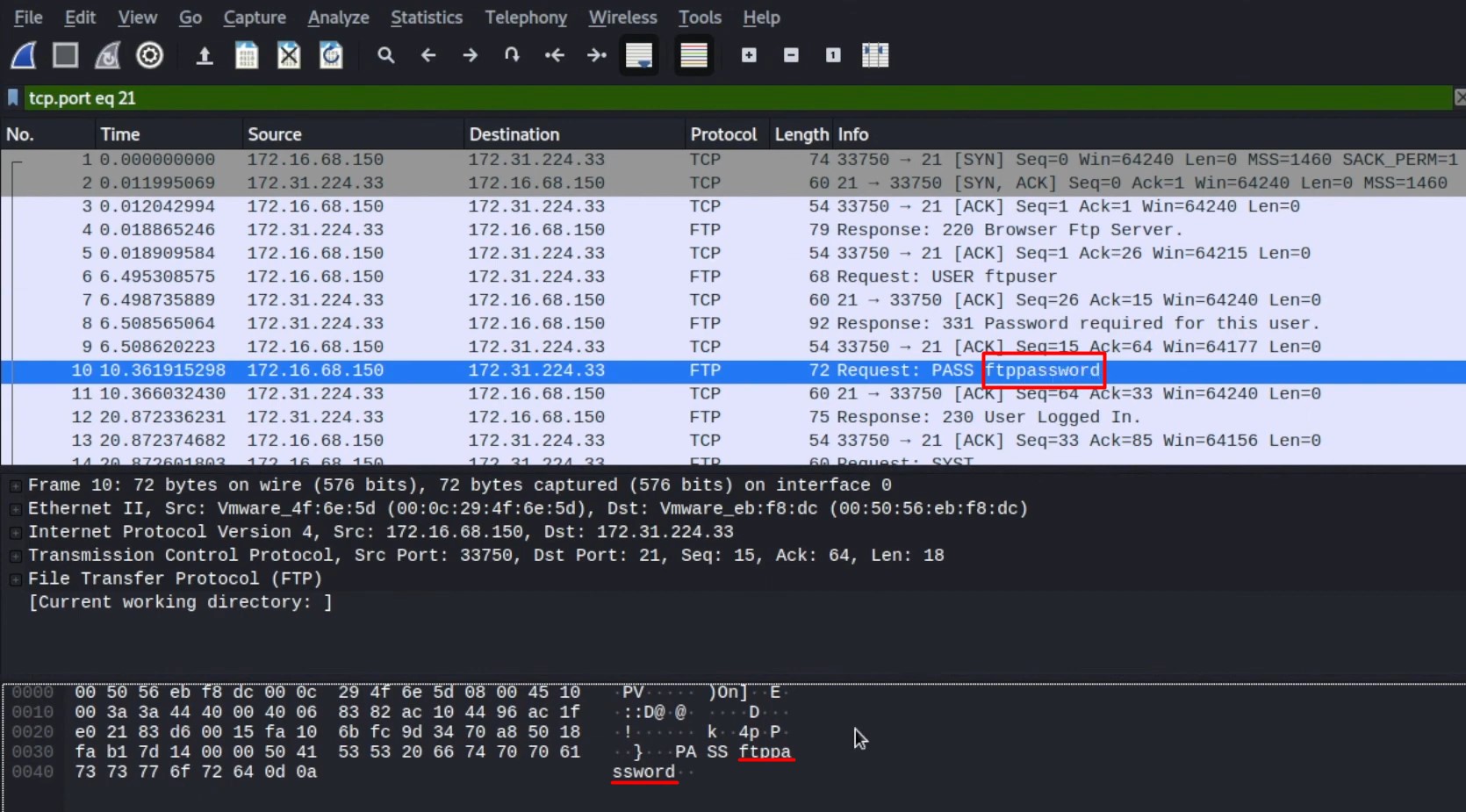Select Current working directory detail line
Screen dimensions: 1466x812
(180, 602)
